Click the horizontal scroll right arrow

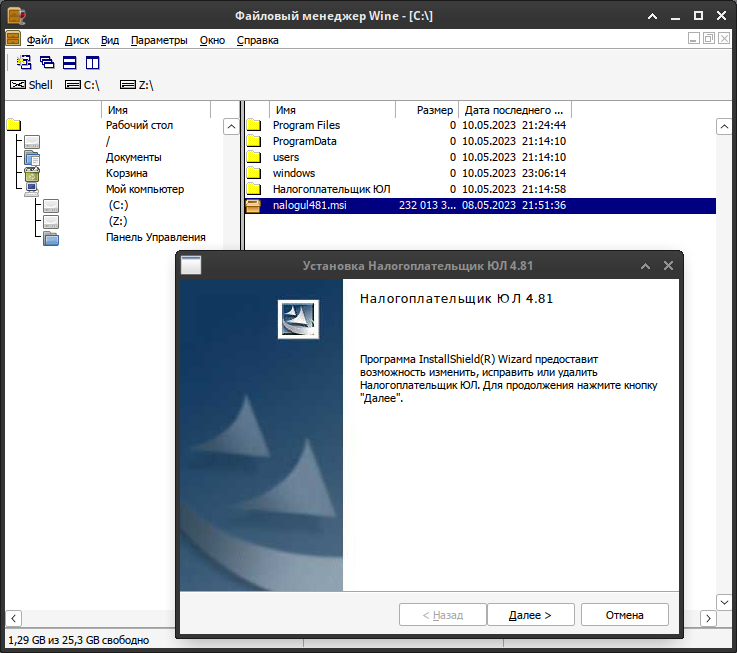708,618
